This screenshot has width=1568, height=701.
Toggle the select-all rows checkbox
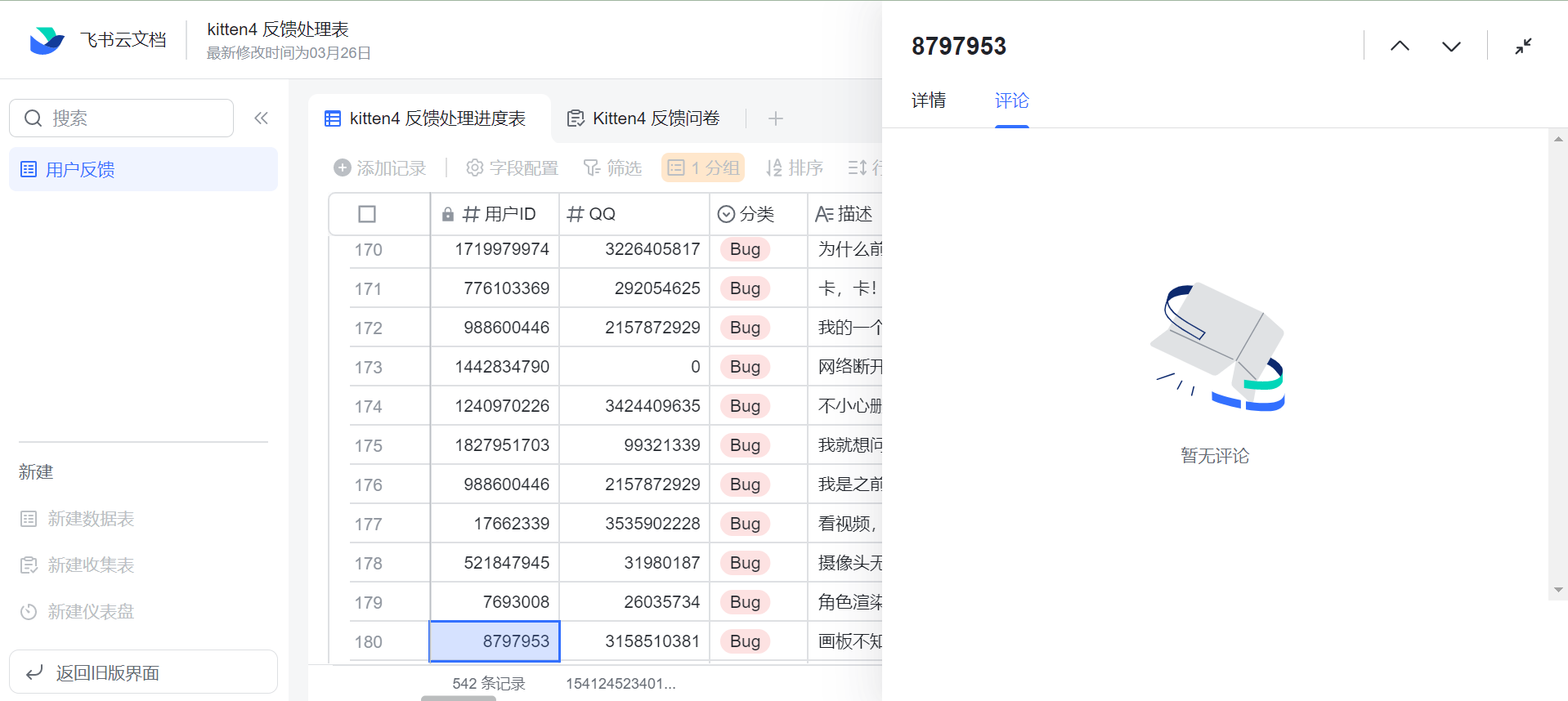(x=367, y=214)
